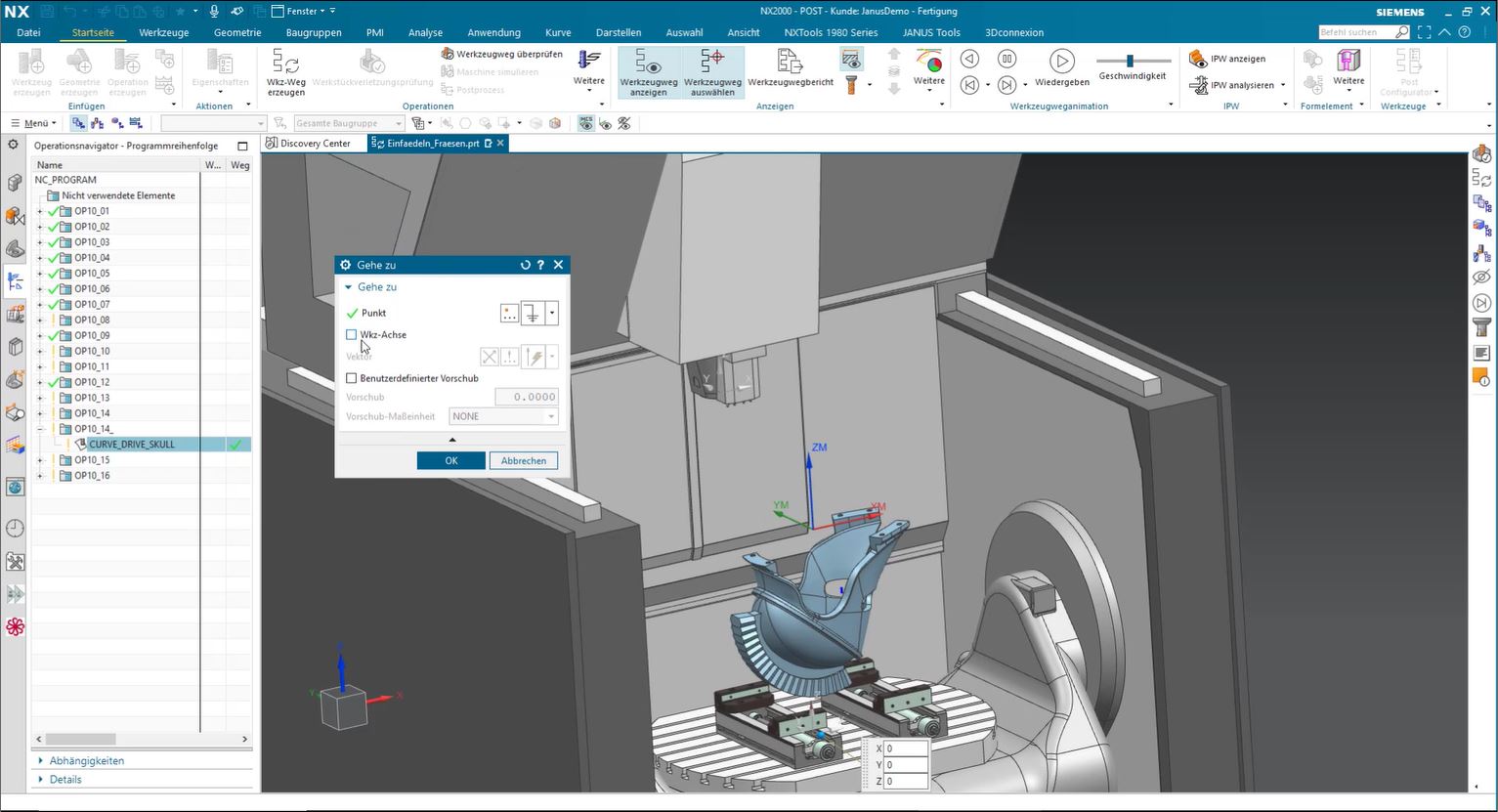The image size is (1498, 812).
Task: Open the Datei menu
Action: tap(29, 32)
